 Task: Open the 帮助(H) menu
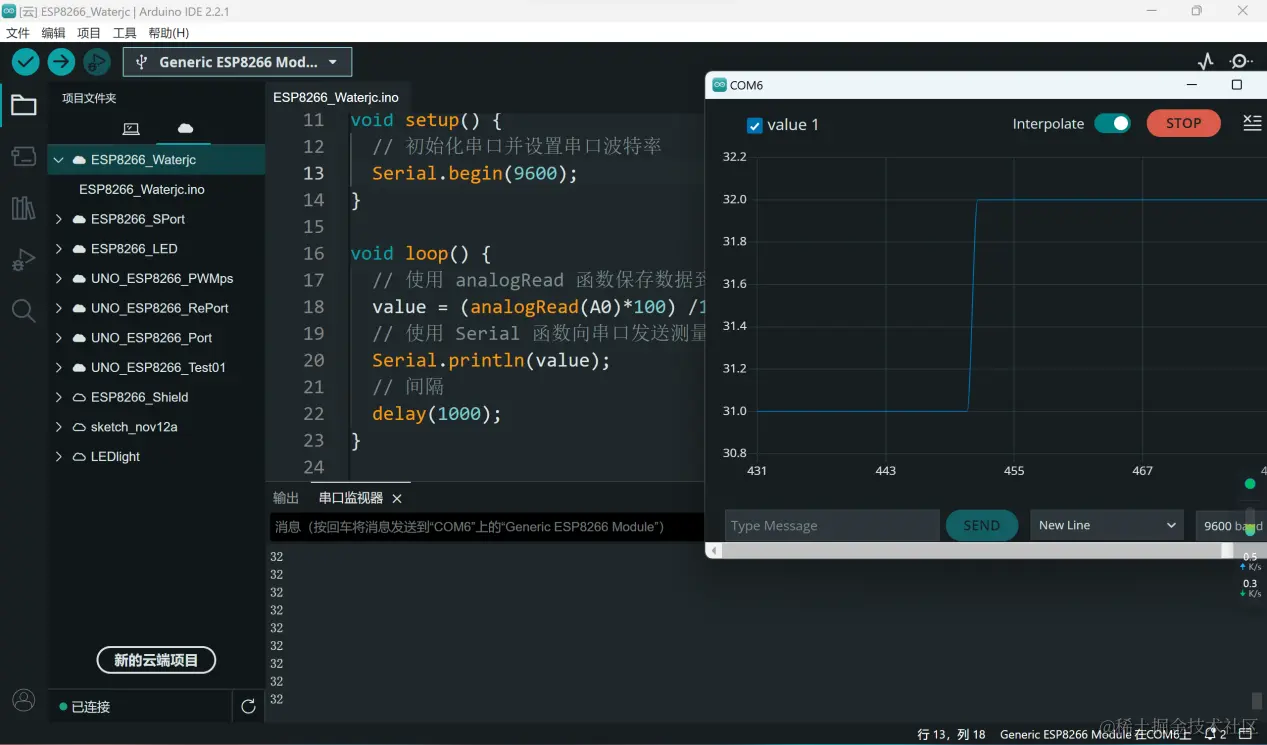169,33
